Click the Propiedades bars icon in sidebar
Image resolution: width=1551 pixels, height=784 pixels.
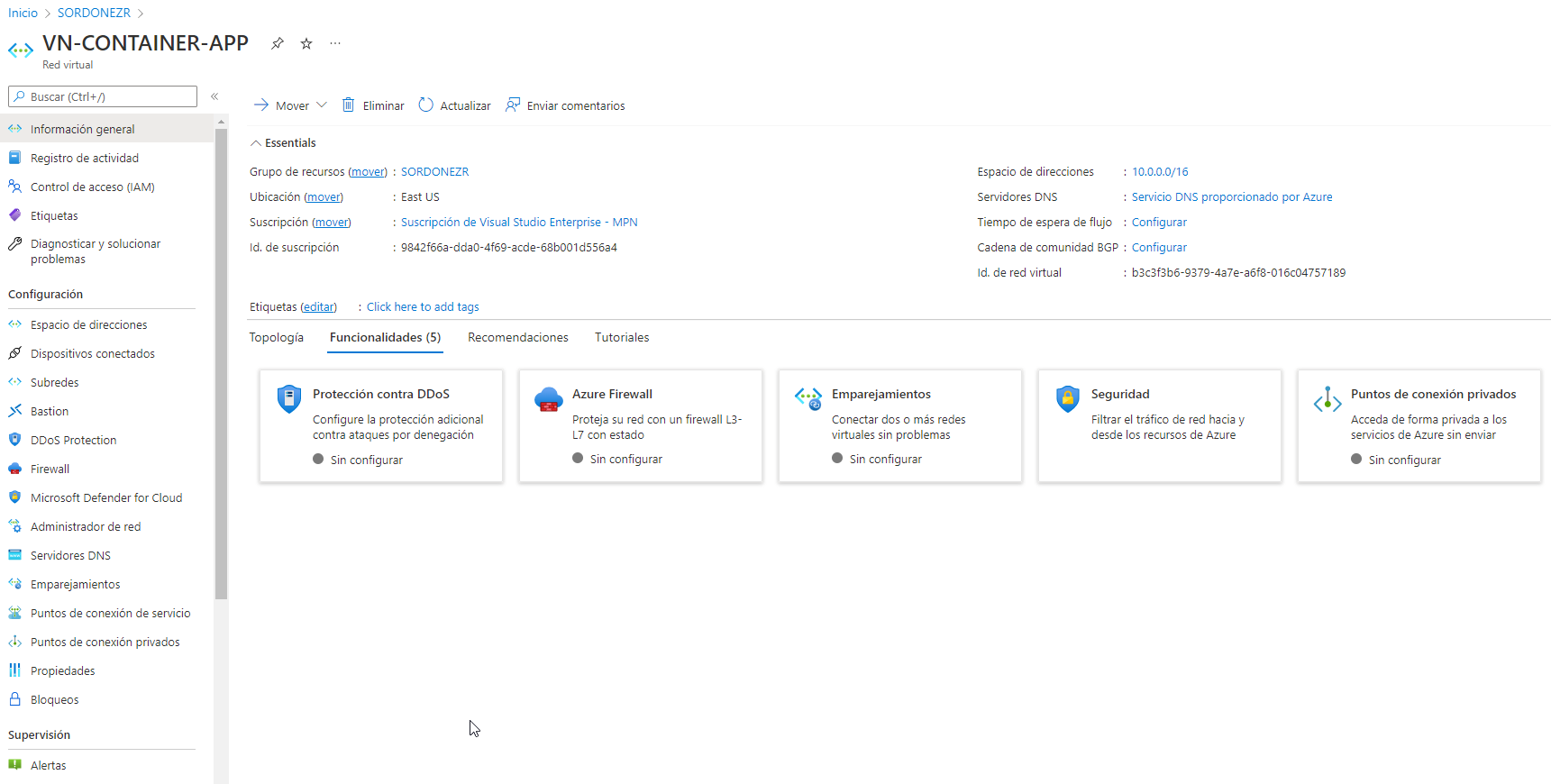pyautogui.click(x=14, y=670)
